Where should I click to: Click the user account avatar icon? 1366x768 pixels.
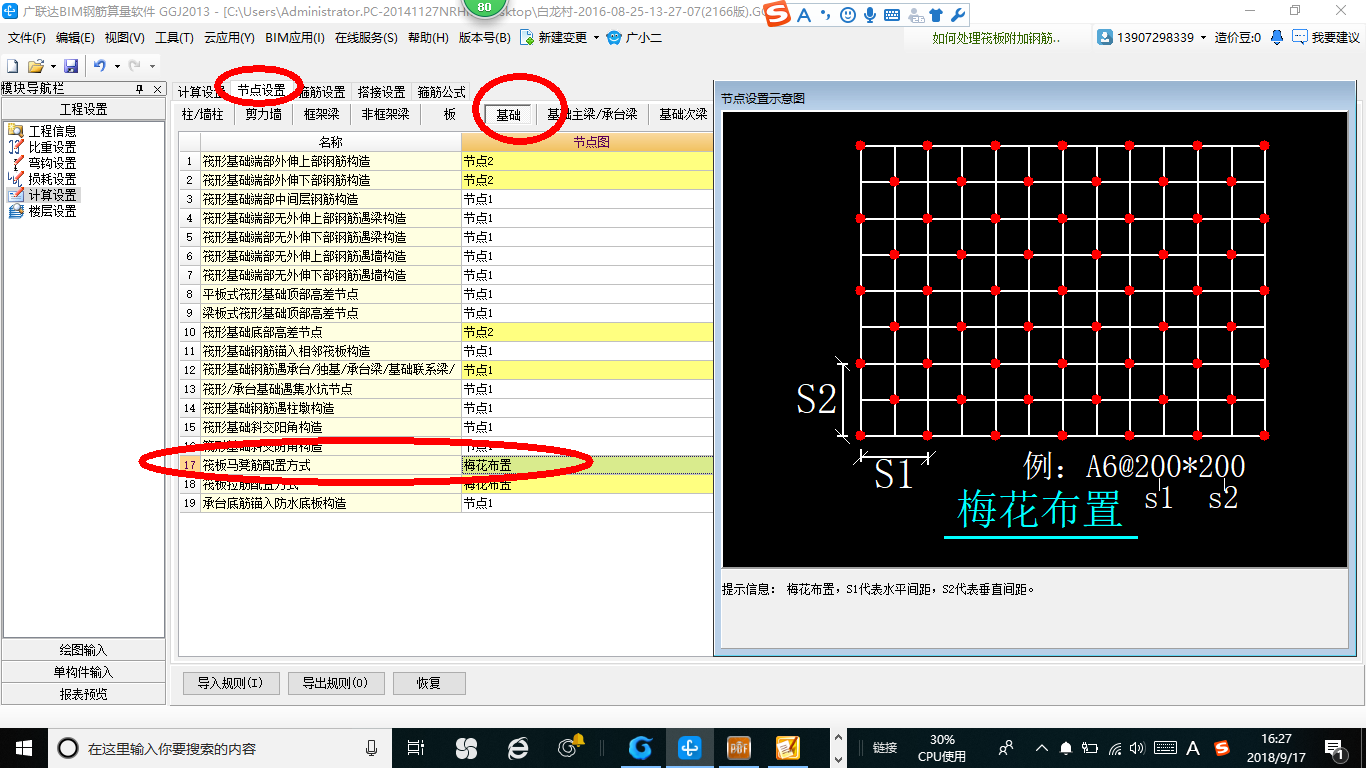click(1105, 38)
